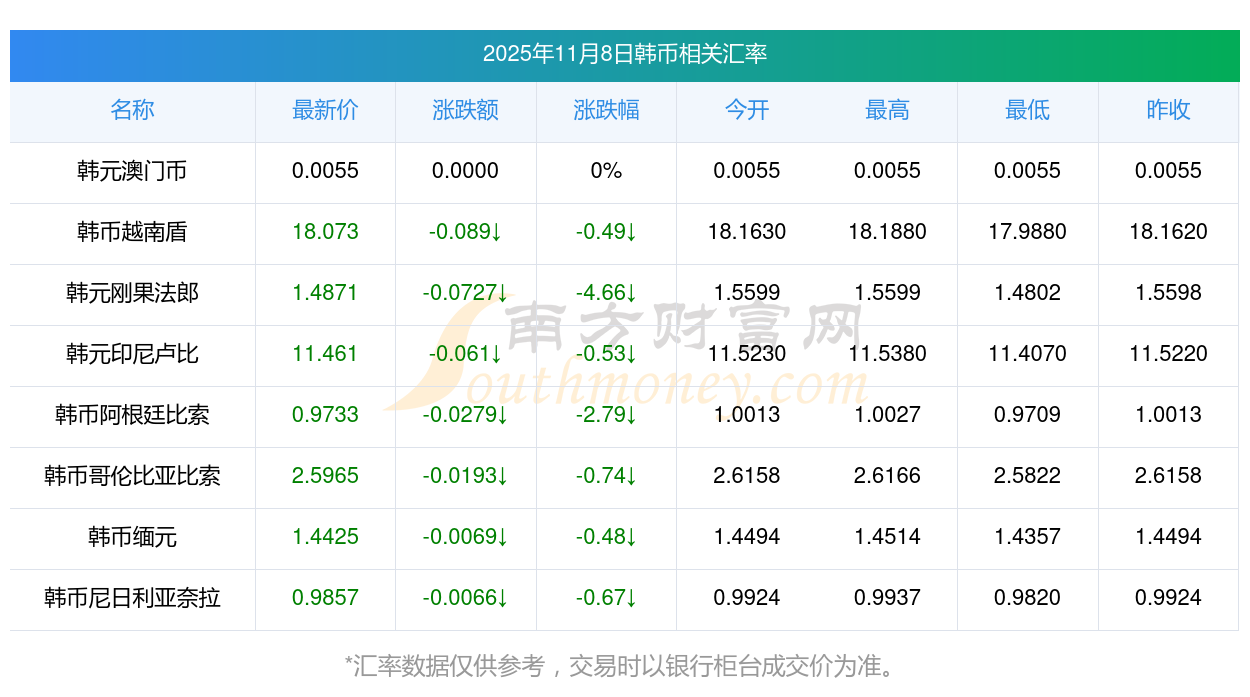The image size is (1250, 697).
Task: Click the 涨跌幅 column header
Action: (606, 110)
